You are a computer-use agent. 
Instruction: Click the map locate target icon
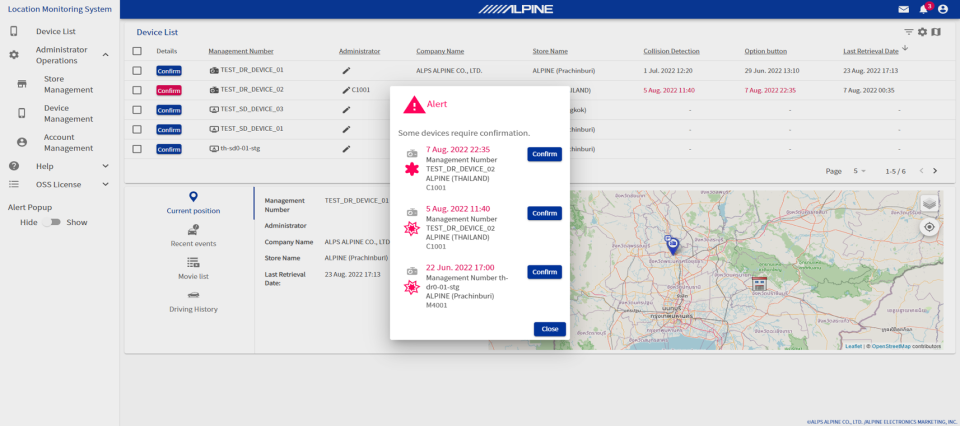point(929,227)
